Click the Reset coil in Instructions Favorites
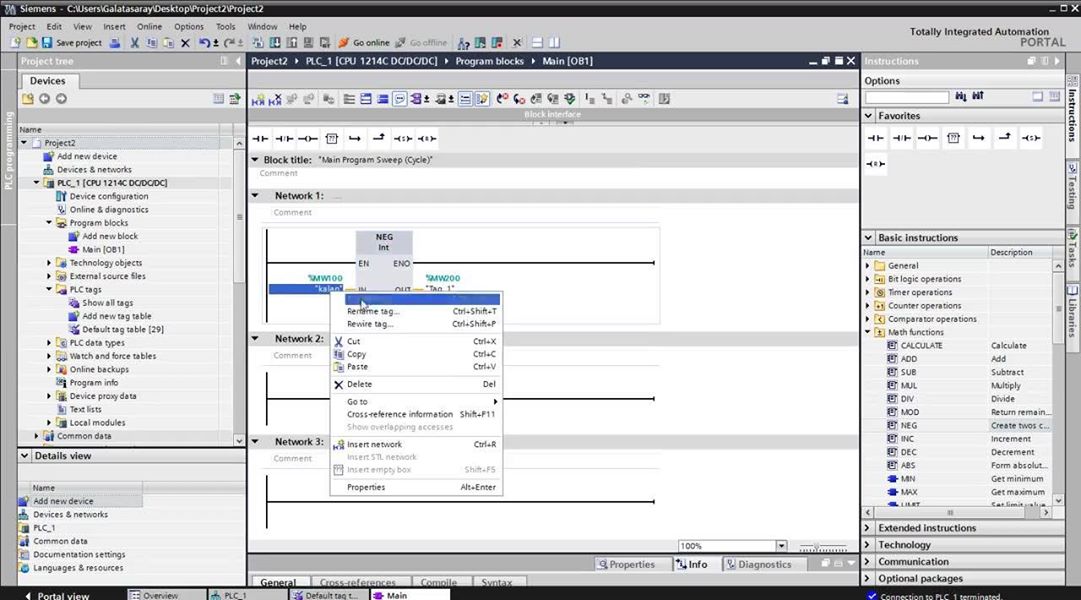 point(876,164)
